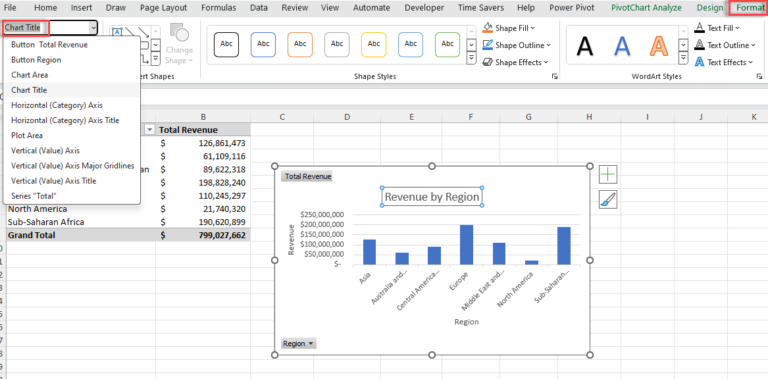Click the Total Revenue field button on chart
This screenshot has height=379, width=768.
308,176
